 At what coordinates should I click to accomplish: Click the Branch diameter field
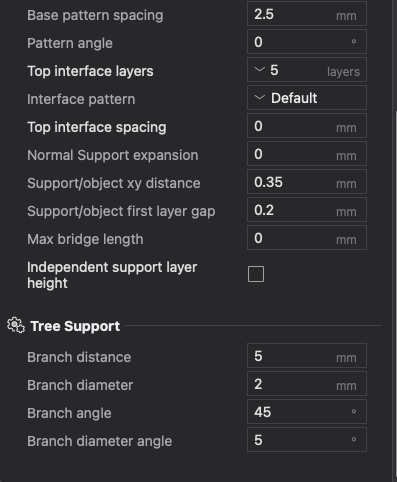click(x=307, y=384)
